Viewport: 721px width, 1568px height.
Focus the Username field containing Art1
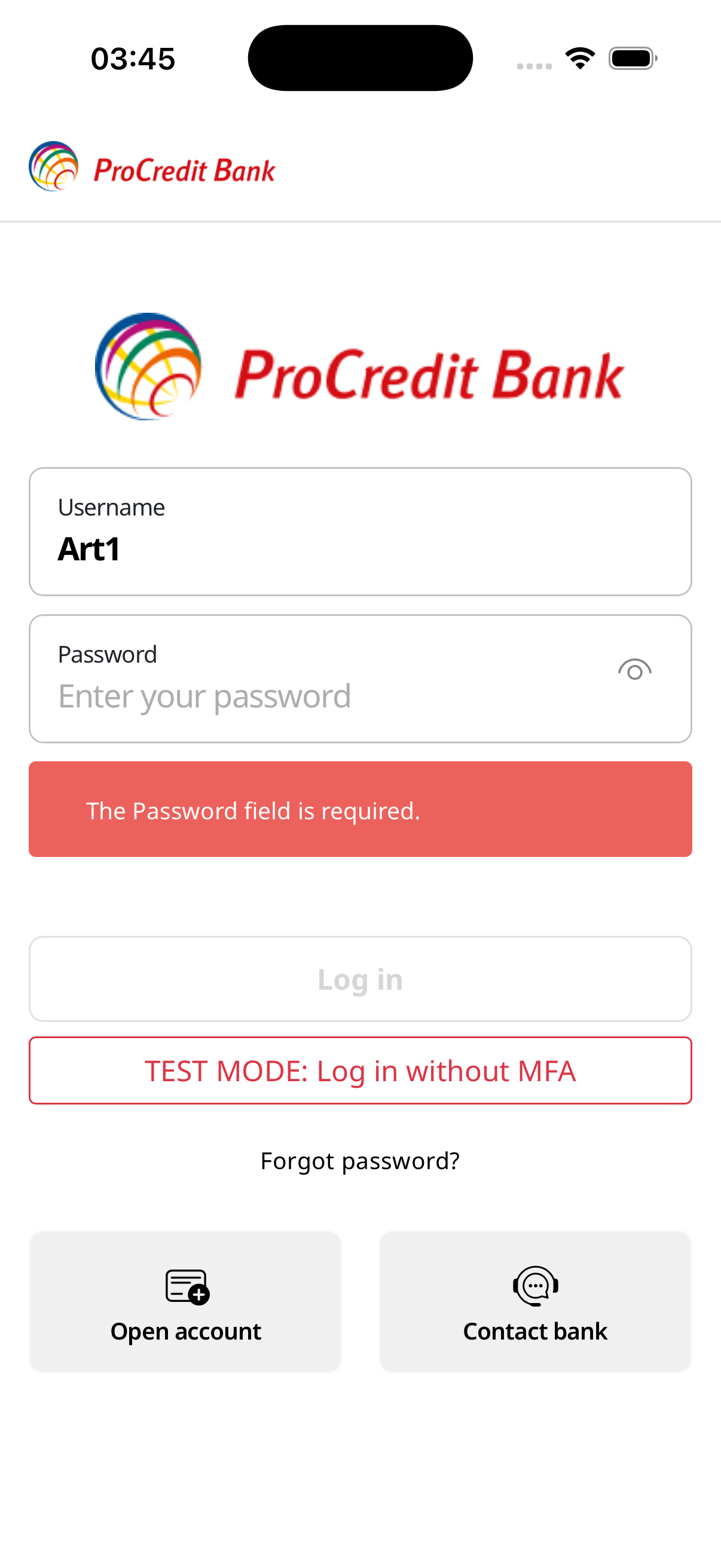(359, 549)
